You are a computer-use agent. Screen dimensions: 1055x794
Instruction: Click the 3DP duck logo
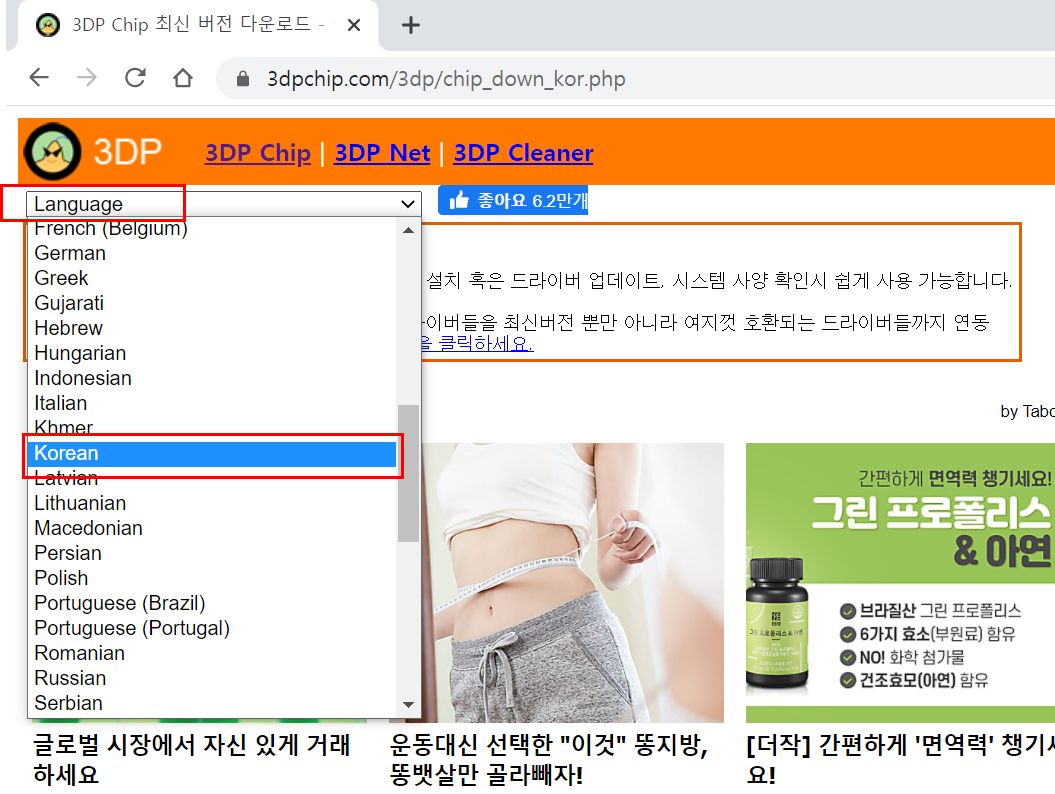click(x=52, y=151)
